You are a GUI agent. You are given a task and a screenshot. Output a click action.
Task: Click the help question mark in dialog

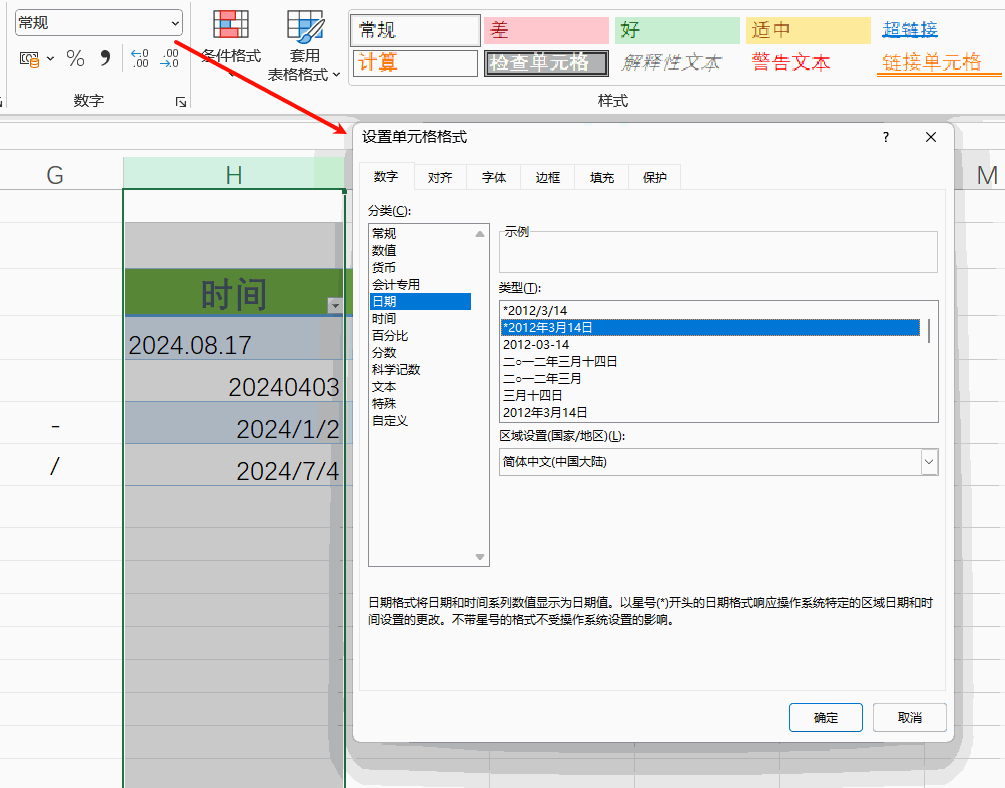885,138
